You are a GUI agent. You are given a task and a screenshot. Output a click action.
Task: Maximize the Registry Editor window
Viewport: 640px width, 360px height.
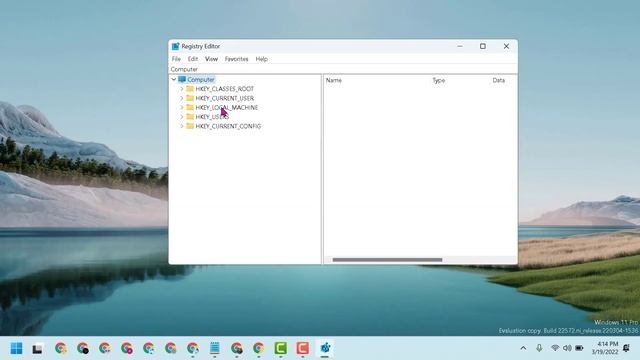pyautogui.click(x=483, y=46)
